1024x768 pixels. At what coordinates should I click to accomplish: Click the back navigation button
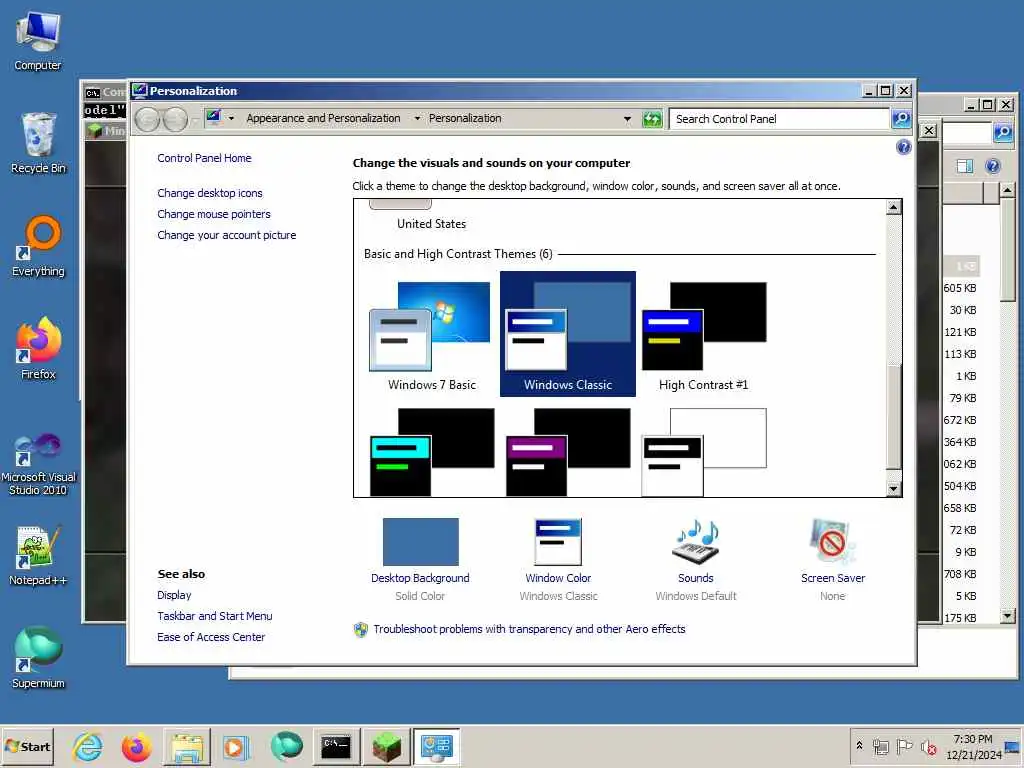click(147, 120)
